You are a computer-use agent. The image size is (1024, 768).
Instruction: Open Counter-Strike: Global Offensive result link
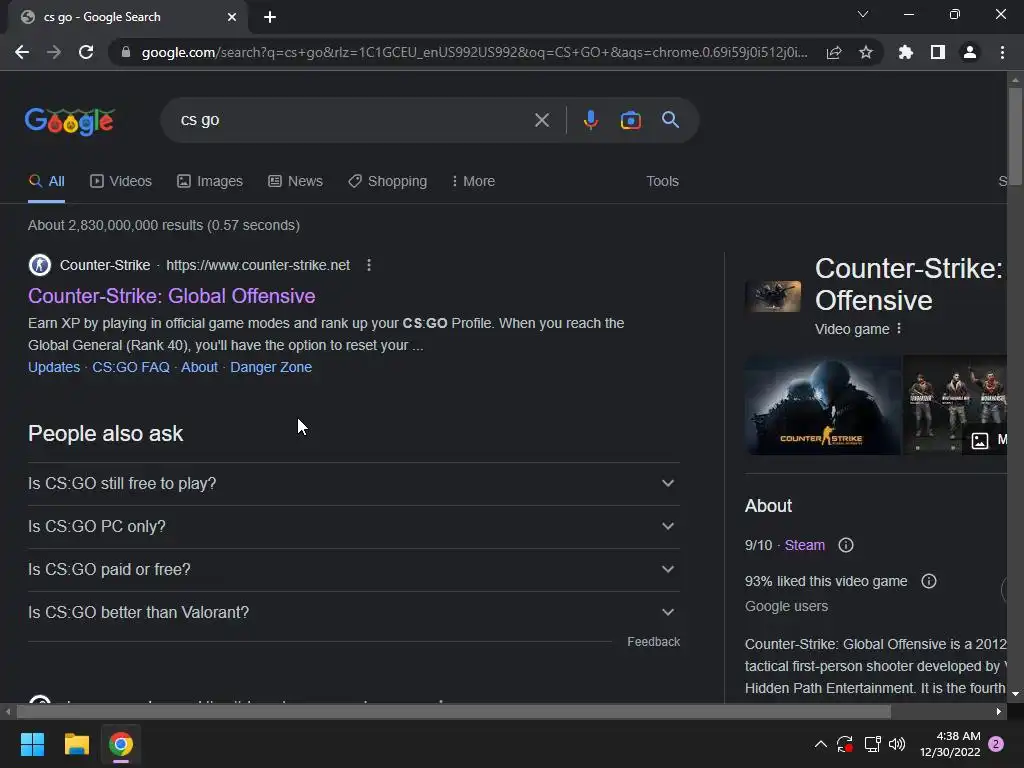point(172,296)
